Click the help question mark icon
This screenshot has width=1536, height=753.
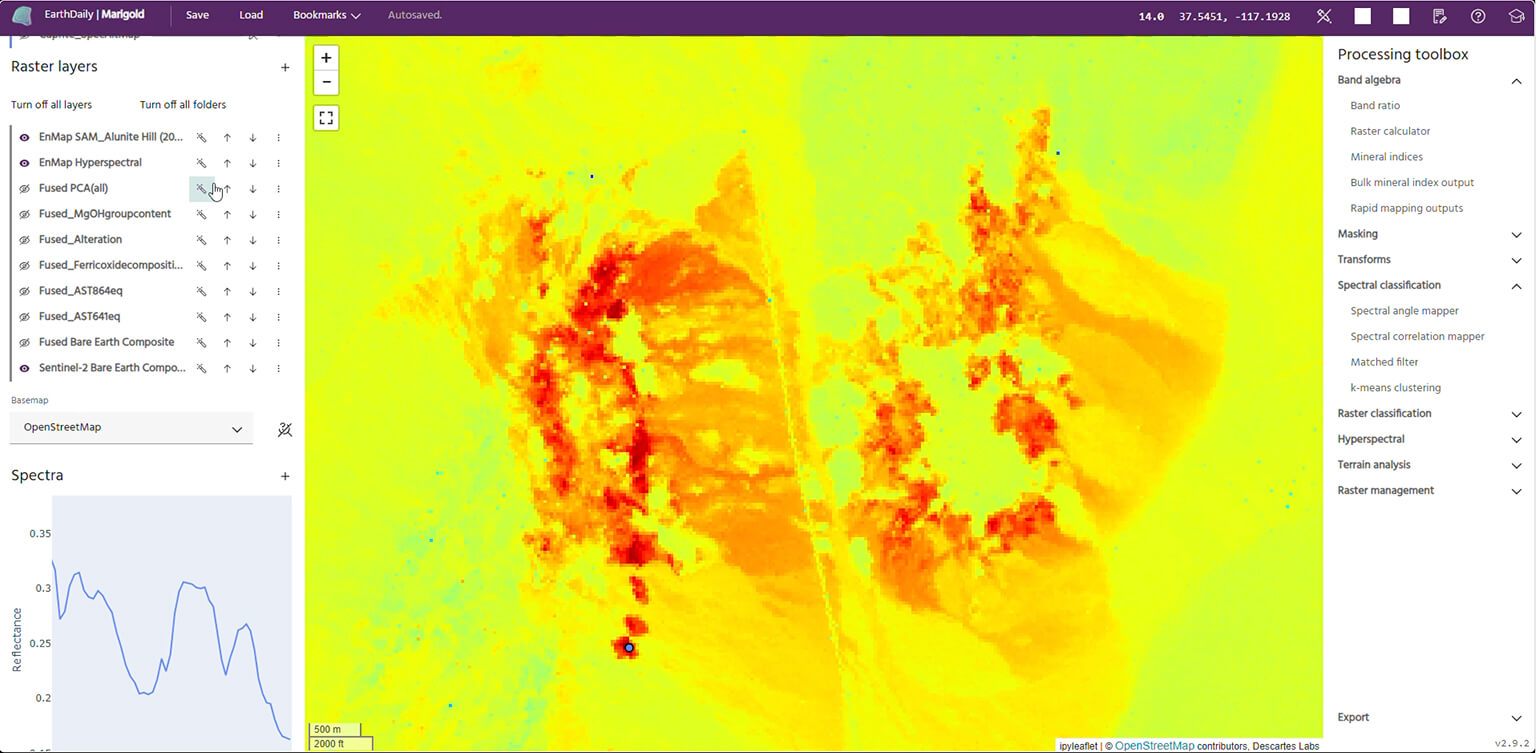click(1478, 16)
